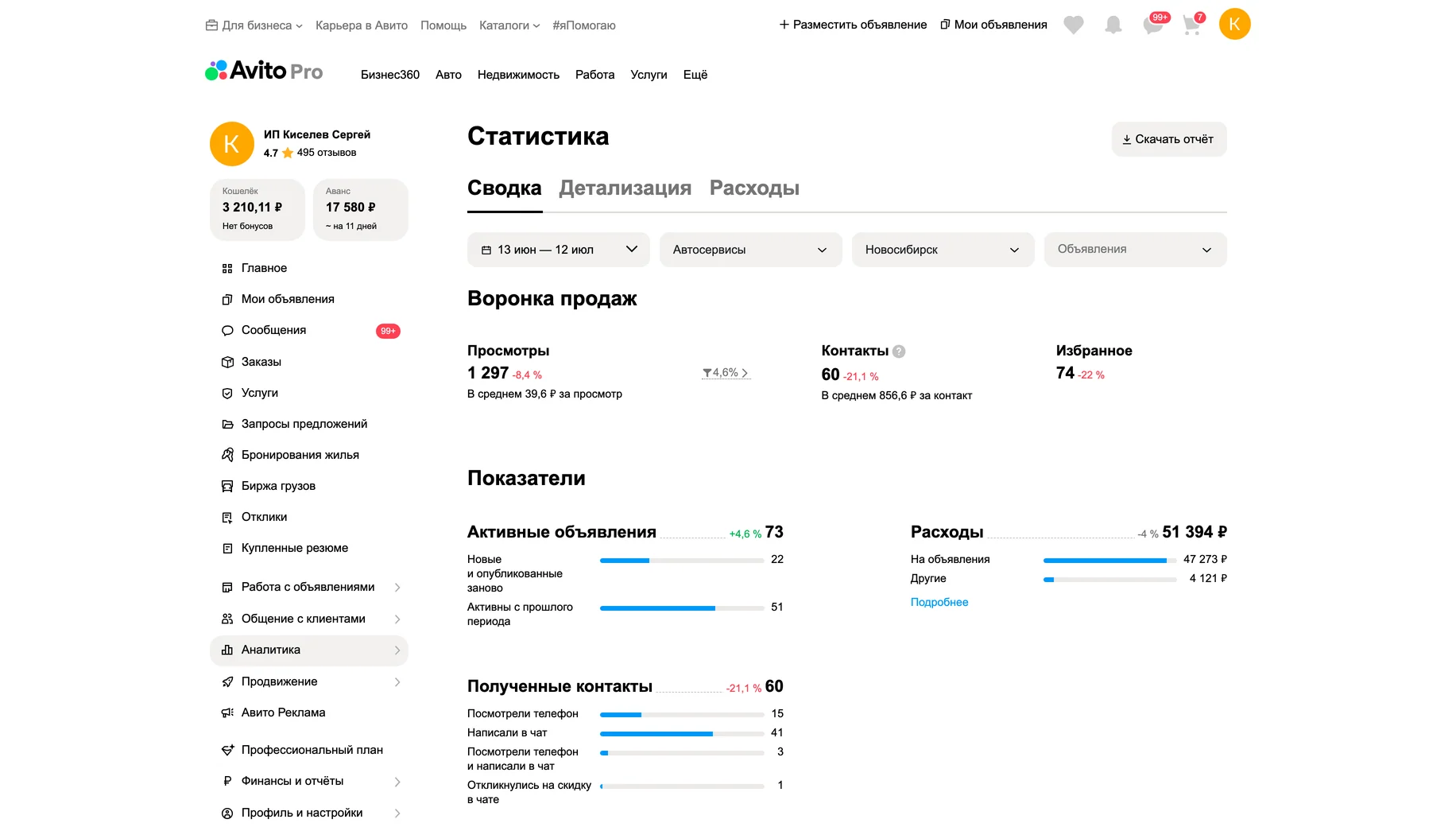Open messages chat bubble icon in header
1456x827 pixels.
[1152, 25]
